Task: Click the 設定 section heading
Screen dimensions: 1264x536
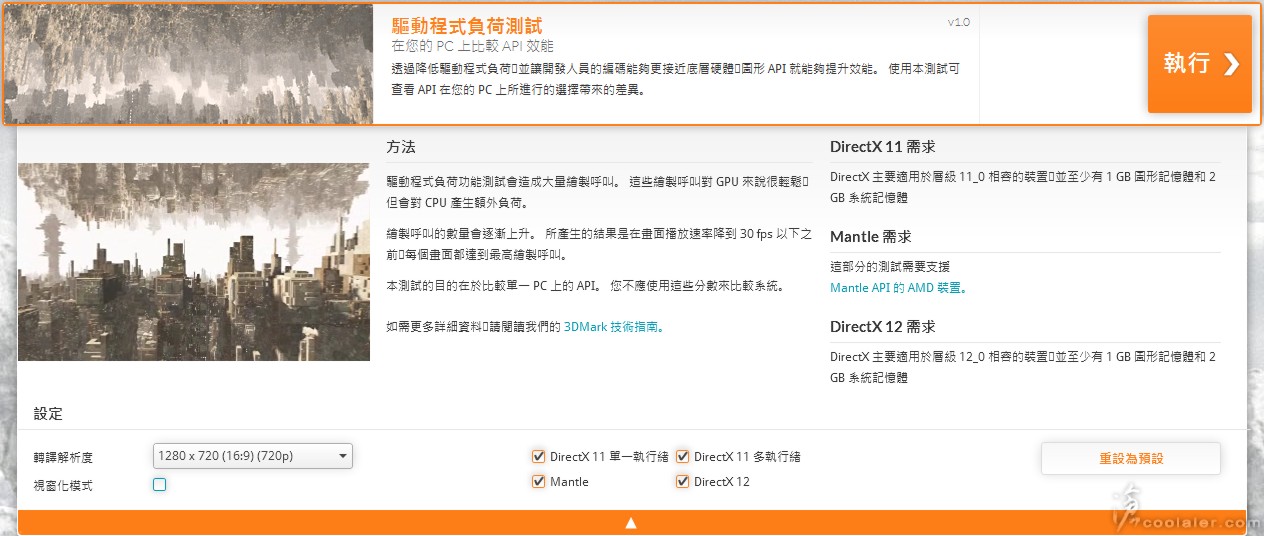Action: [x=48, y=414]
